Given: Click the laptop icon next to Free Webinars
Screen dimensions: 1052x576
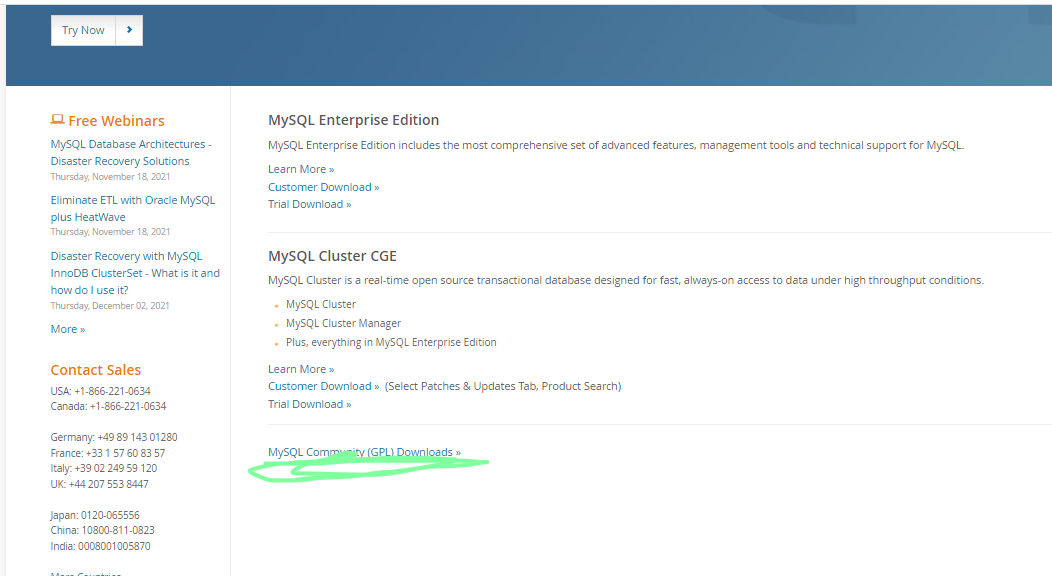Looking at the screenshot, I should click(58, 120).
